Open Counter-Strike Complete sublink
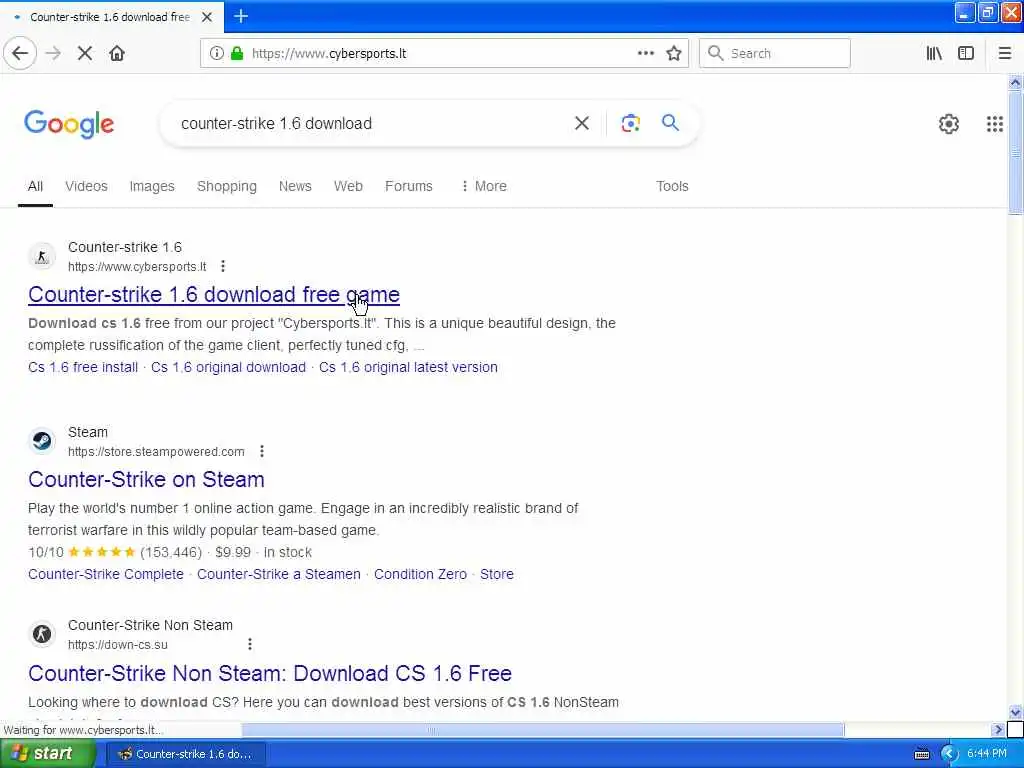The image size is (1024, 768). pyautogui.click(x=106, y=574)
